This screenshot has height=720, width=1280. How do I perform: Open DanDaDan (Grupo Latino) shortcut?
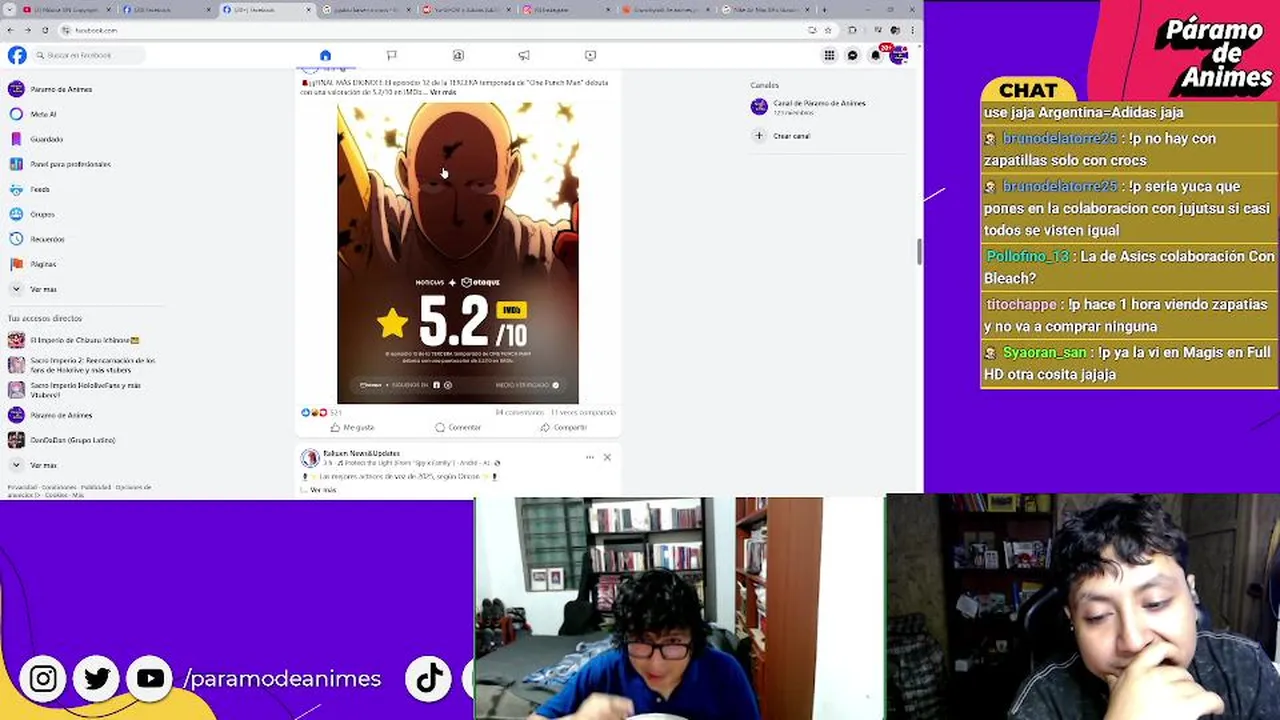(62, 440)
